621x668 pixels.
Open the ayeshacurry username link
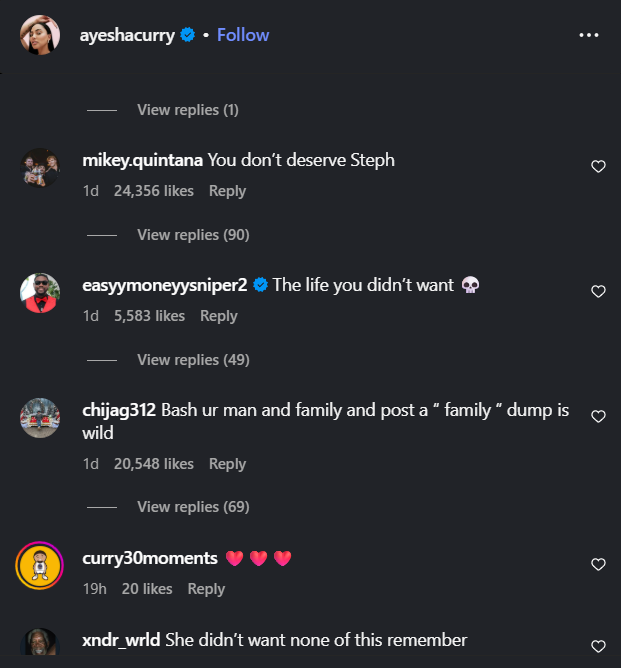point(125,35)
